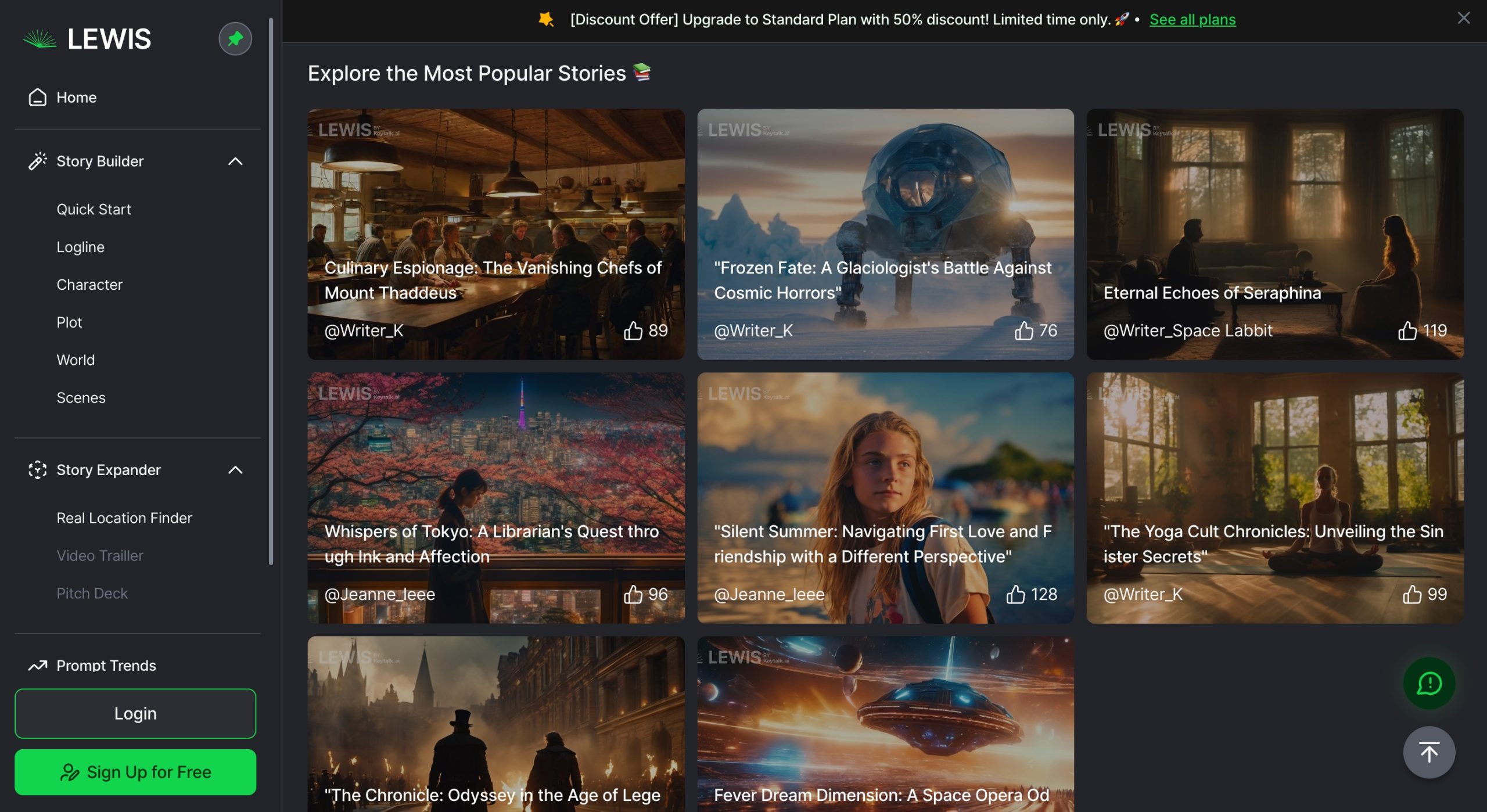Click the Story Expander icon
Screen dimensions: 1487x812
pos(38,470)
